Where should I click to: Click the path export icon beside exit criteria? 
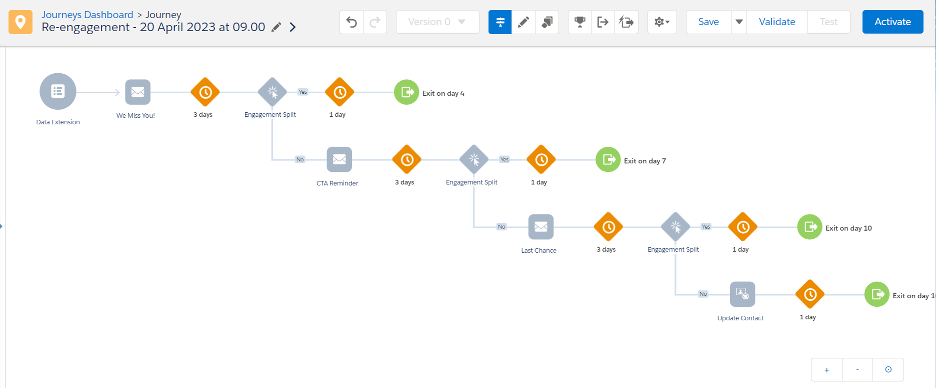tap(626, 22)
